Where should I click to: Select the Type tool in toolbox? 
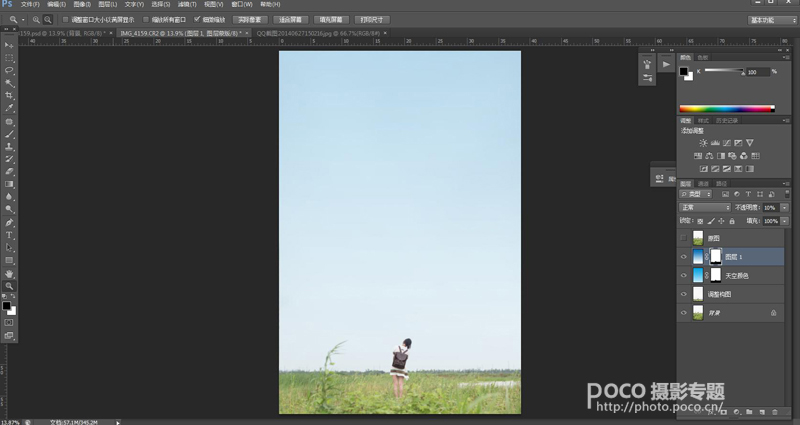tap(9, 235)
